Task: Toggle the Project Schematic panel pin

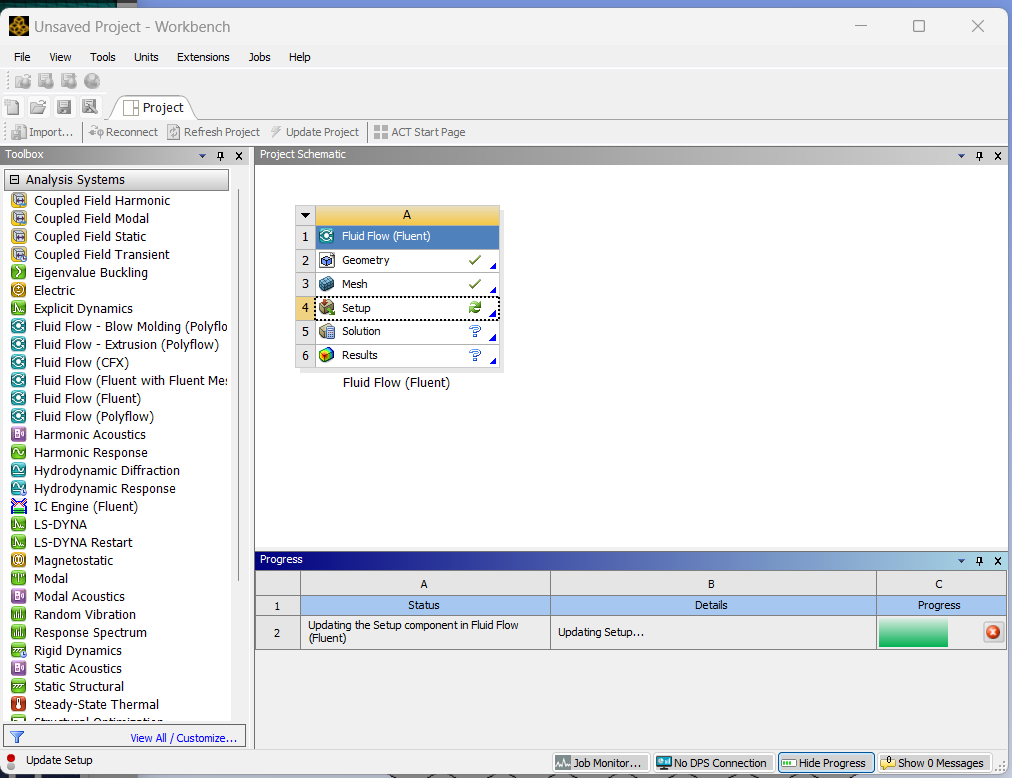Action: 980,156
